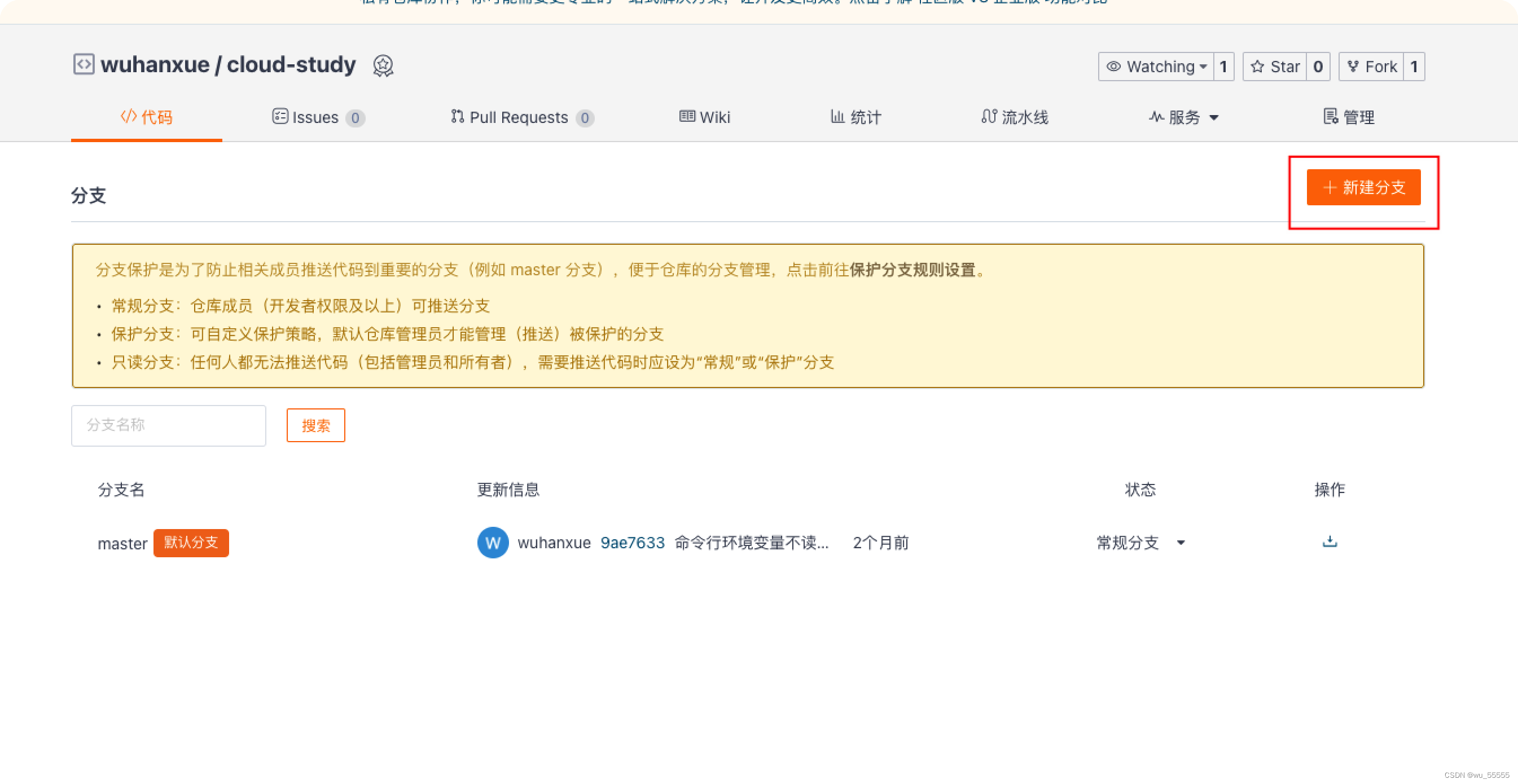
Task: Click the Star button
Action: click(1275, 67)
